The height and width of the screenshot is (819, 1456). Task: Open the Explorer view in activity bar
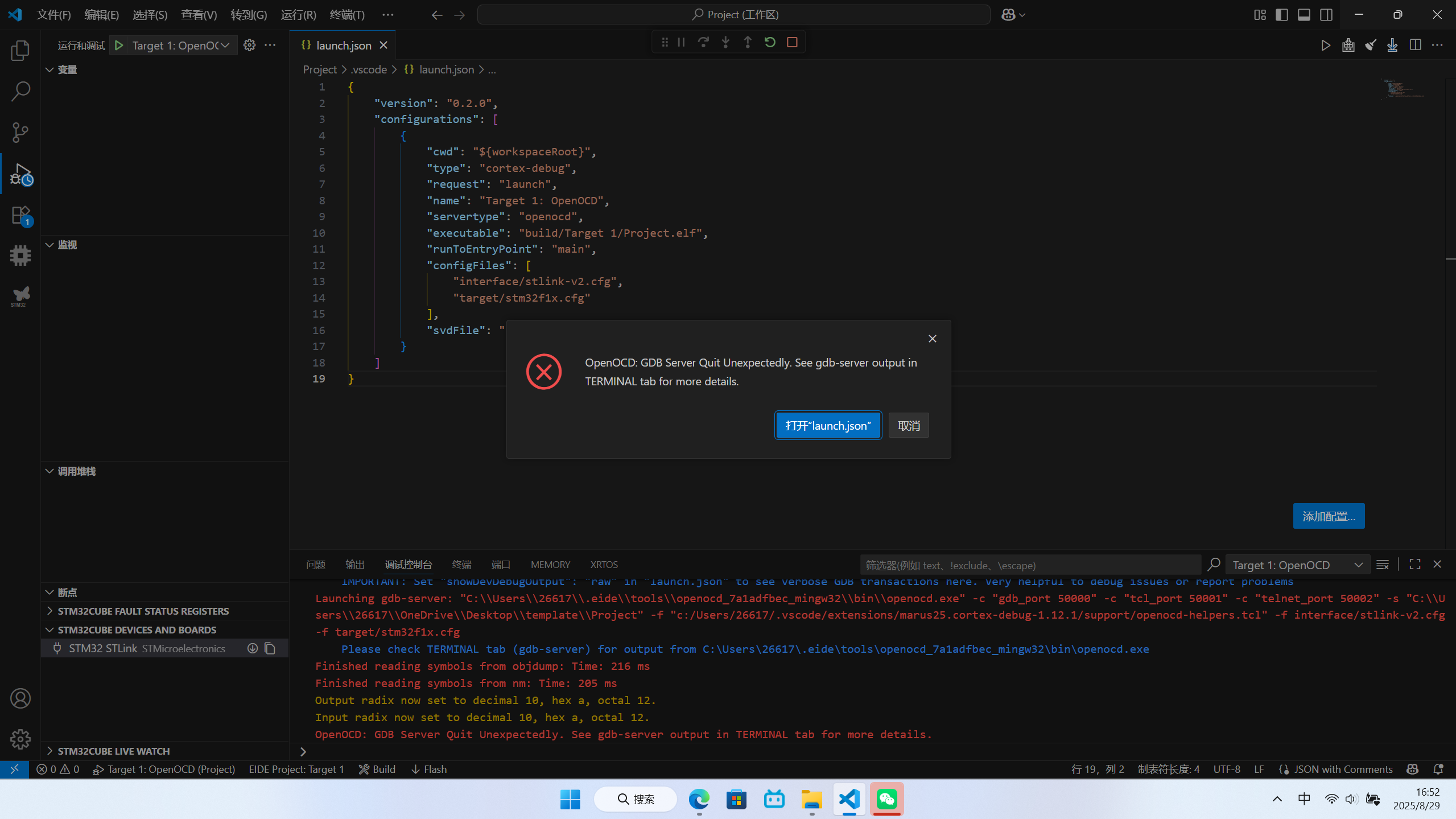(20, 51)
